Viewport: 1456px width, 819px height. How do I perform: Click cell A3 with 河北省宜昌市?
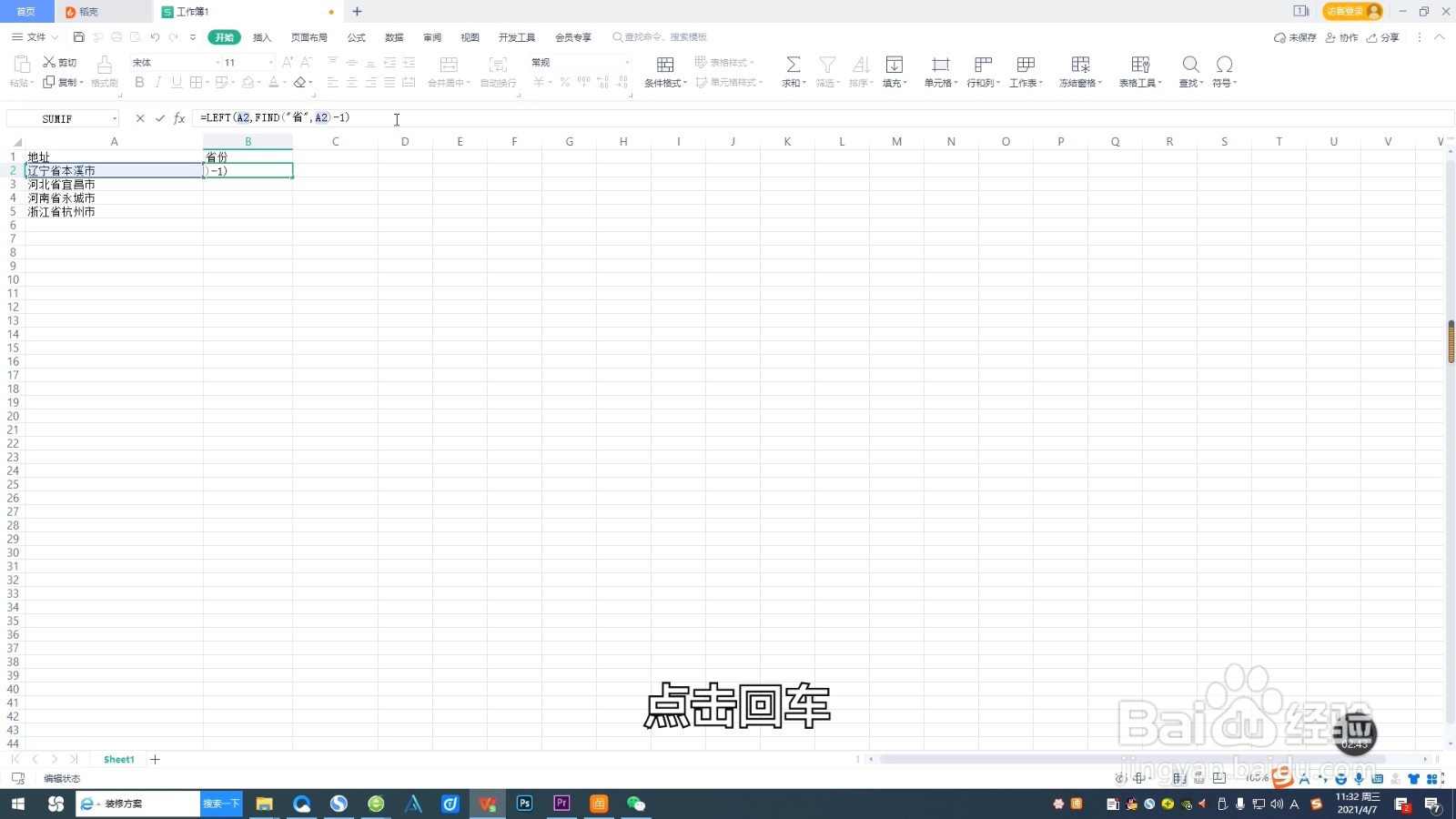[x=114, y=184]
